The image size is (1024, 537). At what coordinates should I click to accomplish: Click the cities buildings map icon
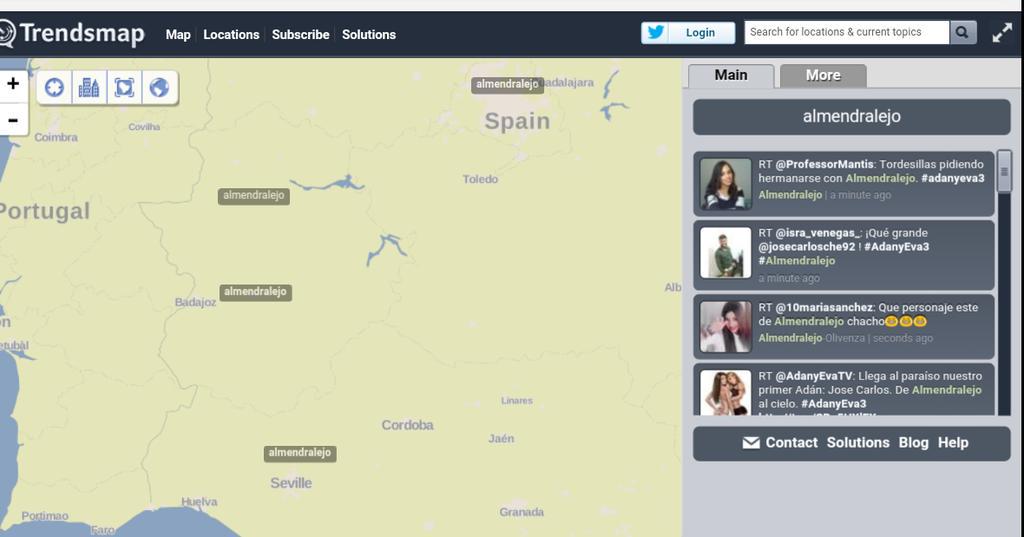(x=89, y=87)
